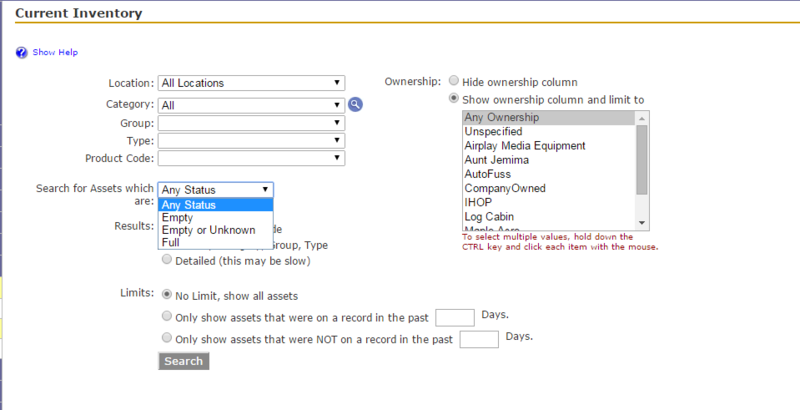
Task: Pick Full from the status list
Action: click(x=216, y=242)
